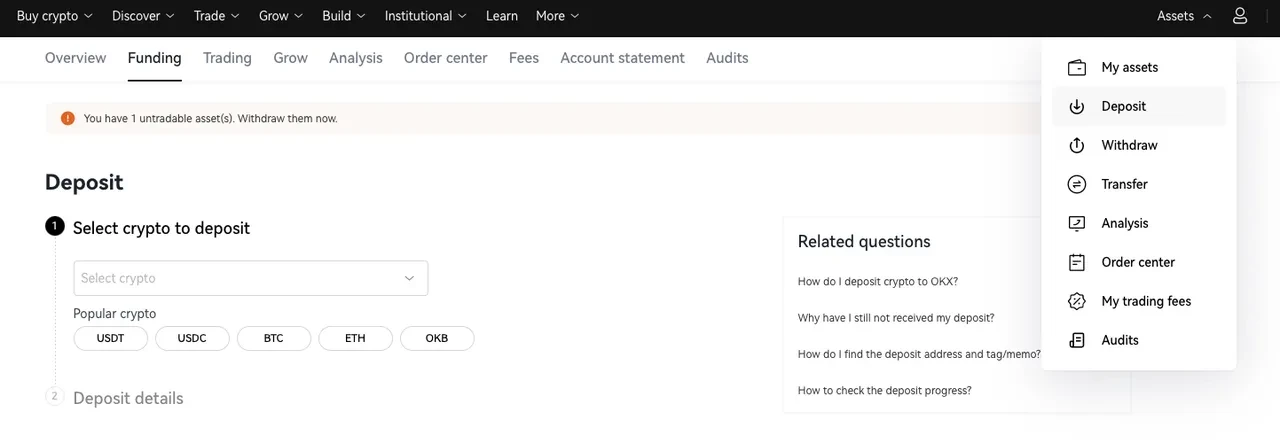Click the Deposit details step heading
This screenshot has height=443, width=1280.
point(128,398)
